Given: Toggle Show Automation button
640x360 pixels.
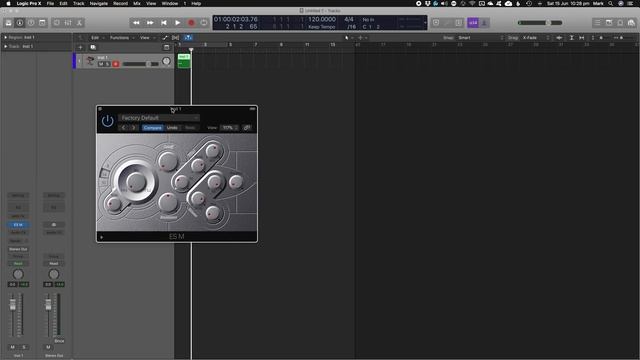Looking at the screenshot, I should pos(165,38).
